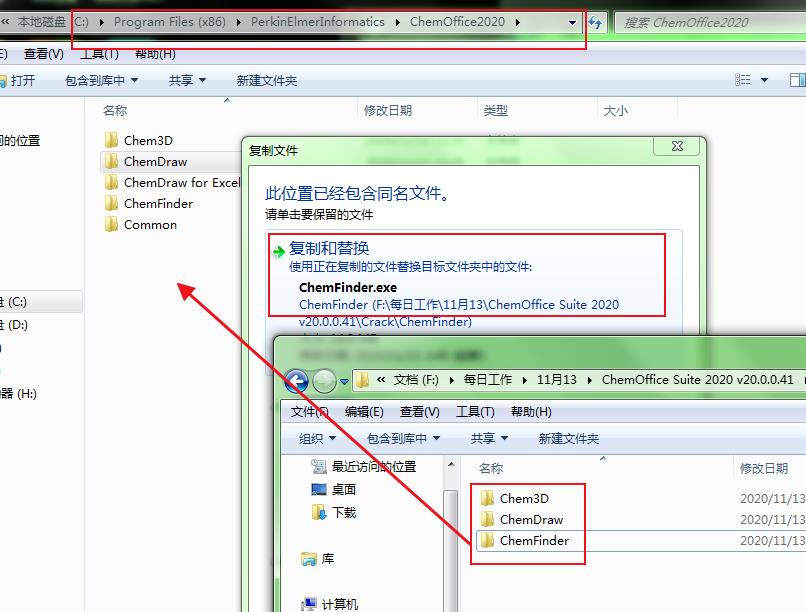Click the refresh icon next to address bar
Viewport: 806px width, 612px height.
595,23
